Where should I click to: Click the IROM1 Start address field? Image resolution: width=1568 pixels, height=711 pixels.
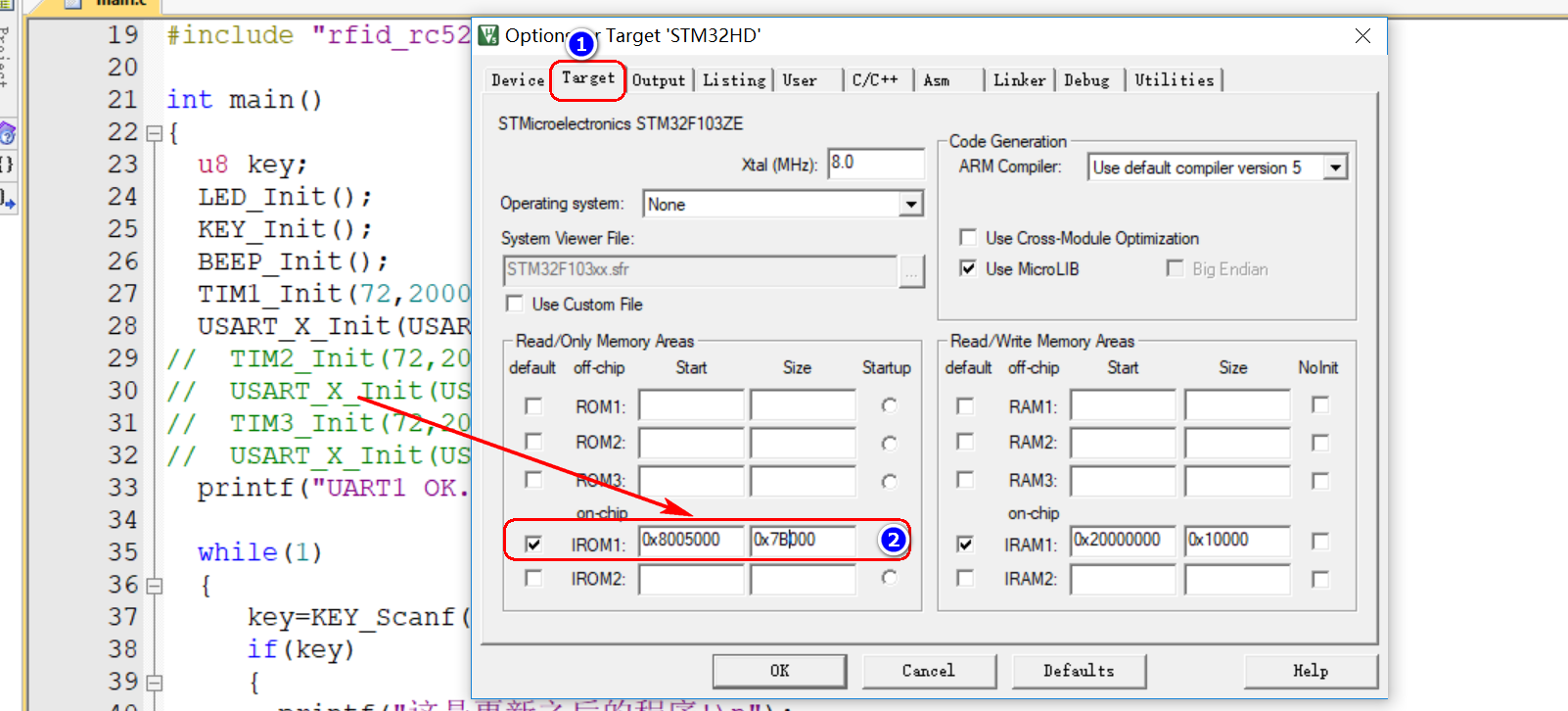pyautogui.click(x=690, y=540)
